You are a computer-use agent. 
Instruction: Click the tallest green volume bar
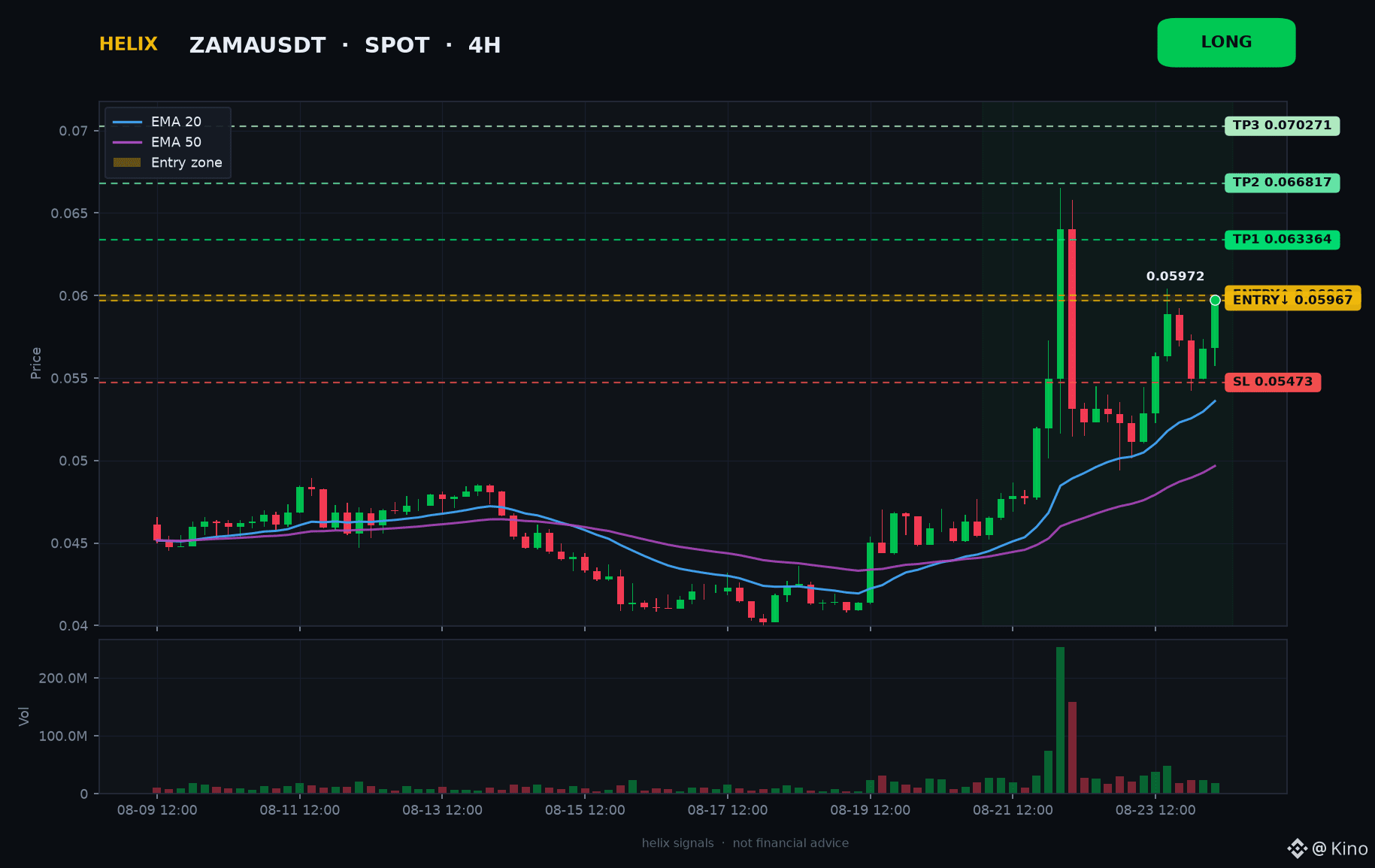(1060, 720)
